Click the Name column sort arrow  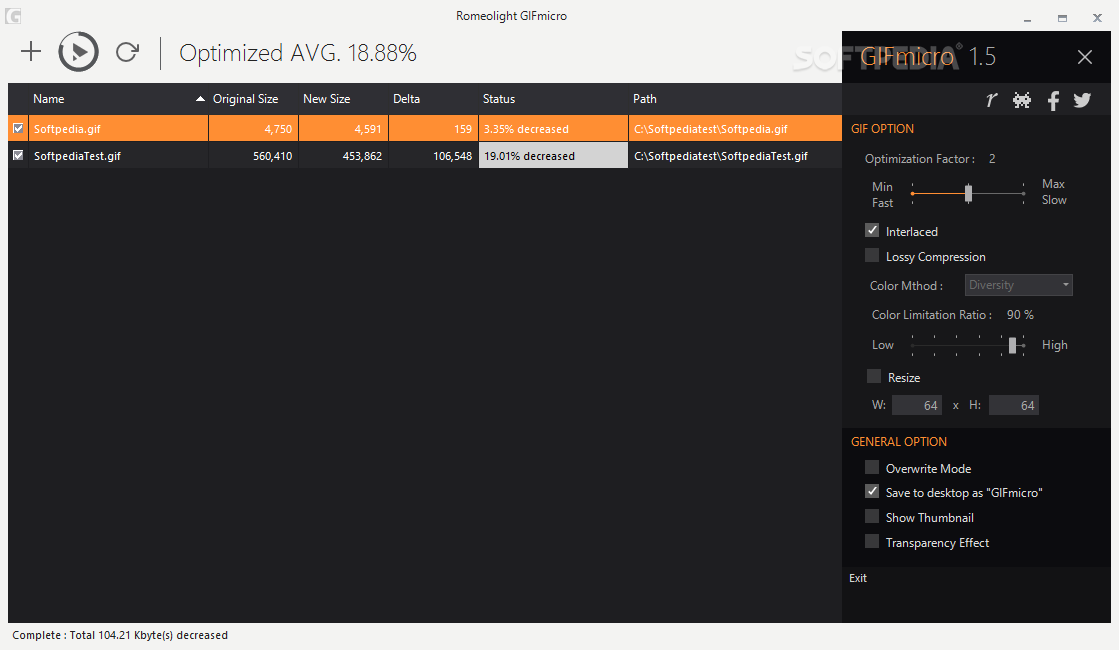pos(201,99)
